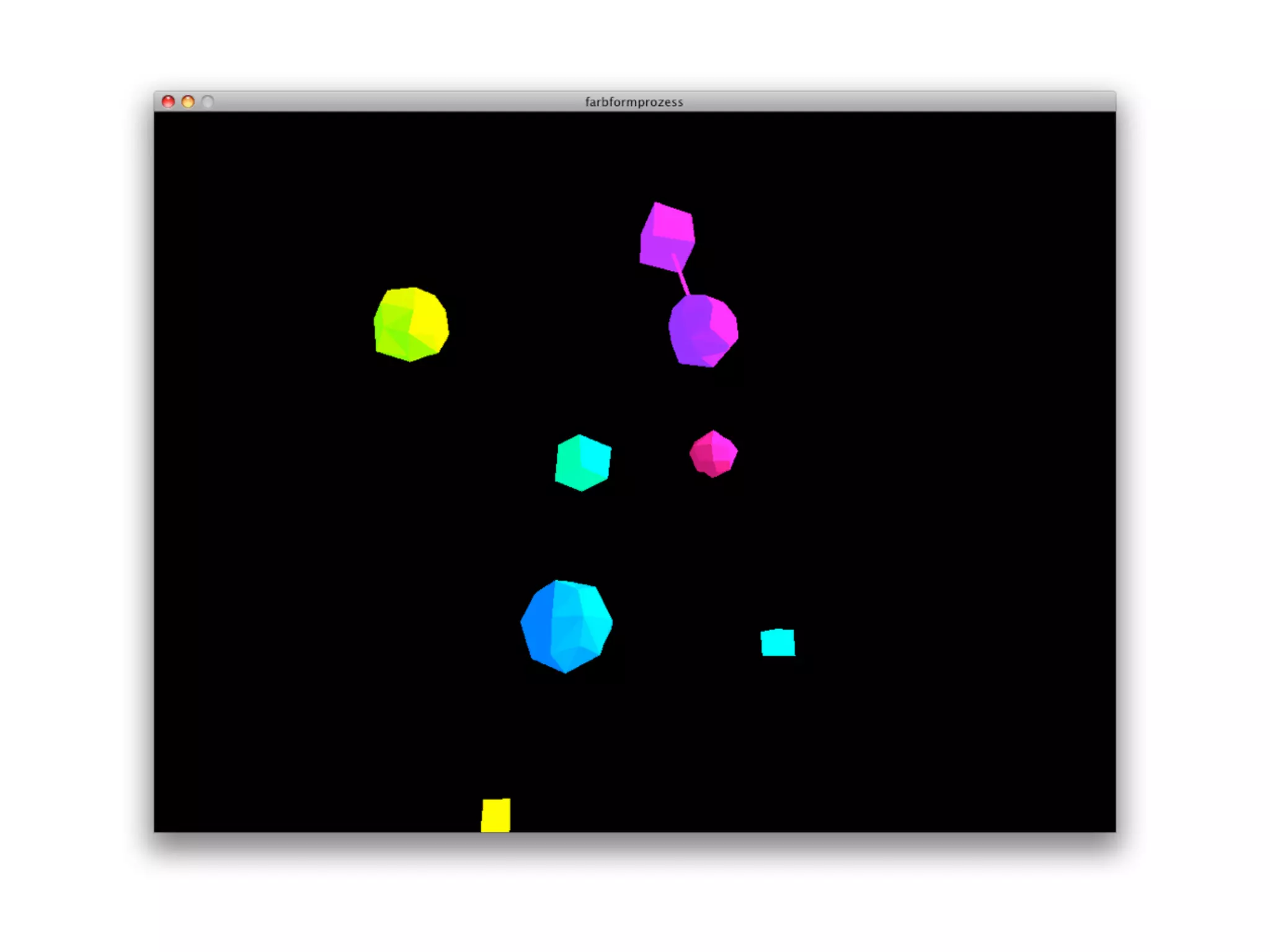Image resolution: width=1270 pixels, height=952 pixels.
Task: Click the bright yellow face of the yellow-green sphere
Action: pyautogui.click(x=429, y=322)
